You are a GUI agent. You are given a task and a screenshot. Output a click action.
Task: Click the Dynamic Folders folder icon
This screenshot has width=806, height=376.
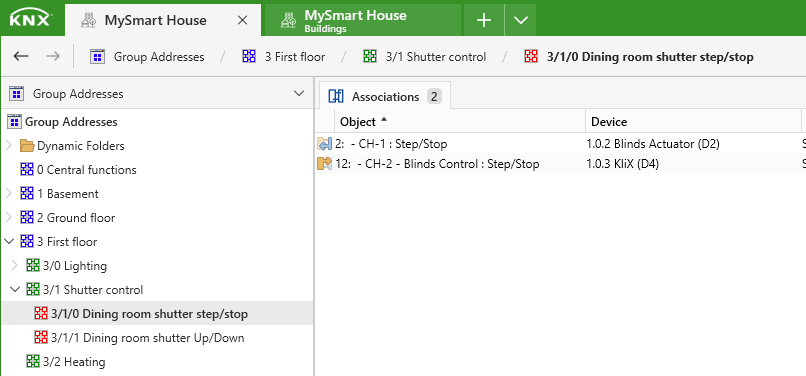click(x=27, y=146)
